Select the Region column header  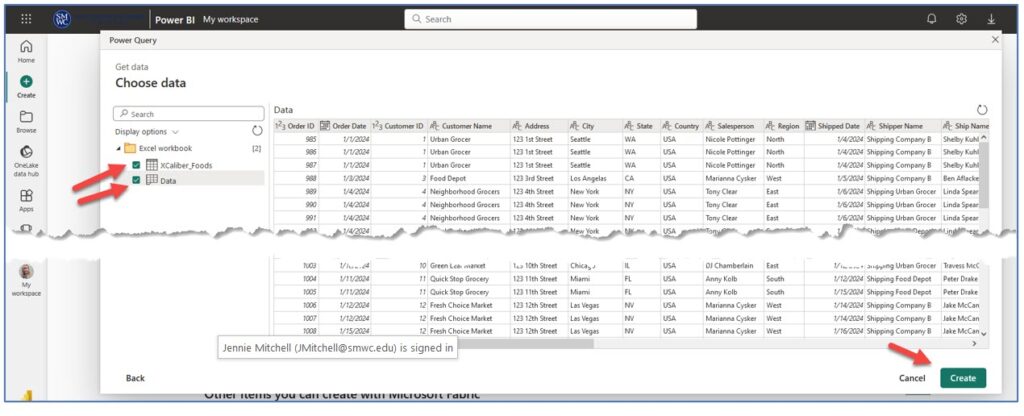coord(784,126)
